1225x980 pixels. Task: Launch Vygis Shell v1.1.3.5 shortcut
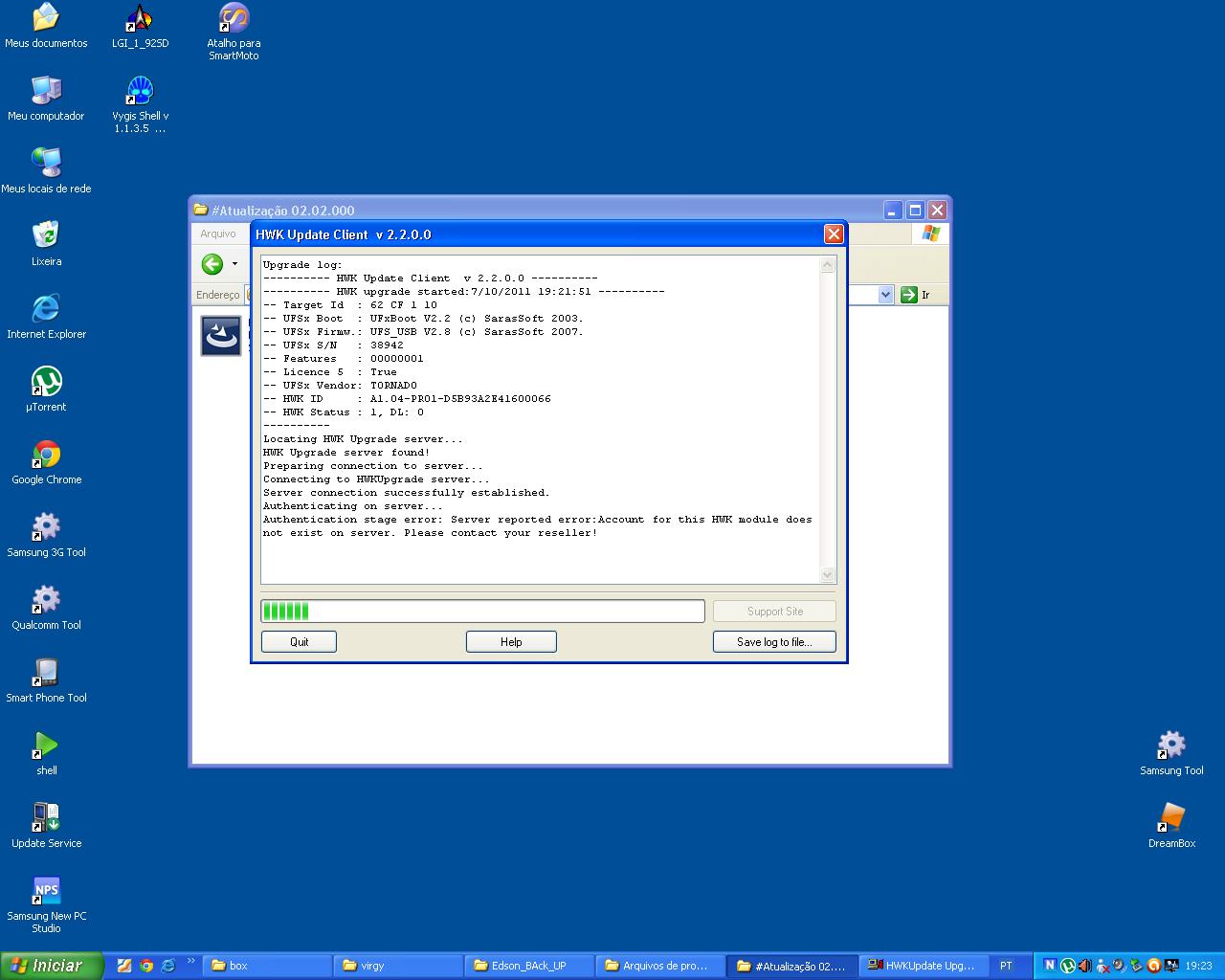point(140,104)
